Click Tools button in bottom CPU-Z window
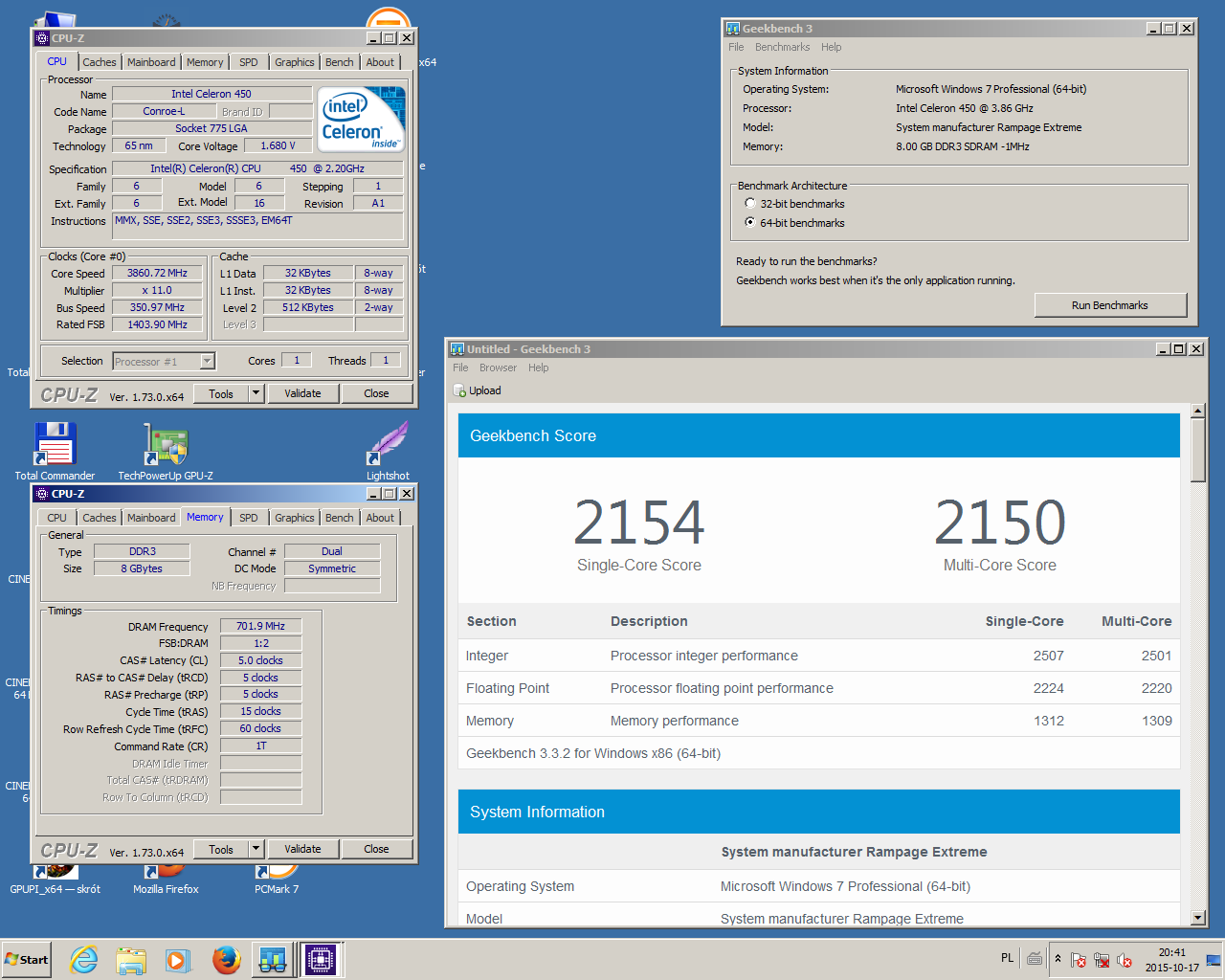Viewport: 1225px width, 980px height. click(x=221, y=849)
